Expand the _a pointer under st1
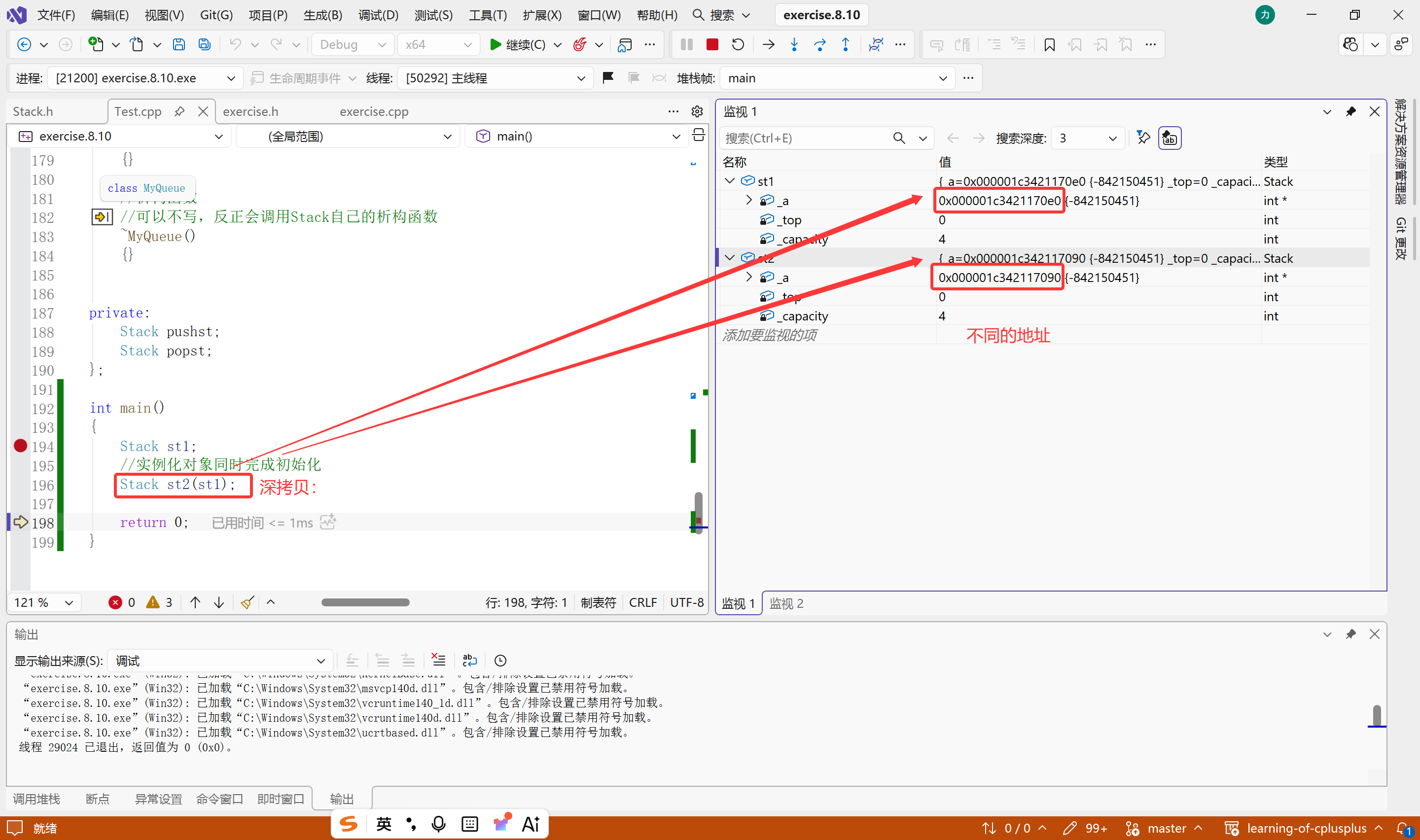 (749, 200)
